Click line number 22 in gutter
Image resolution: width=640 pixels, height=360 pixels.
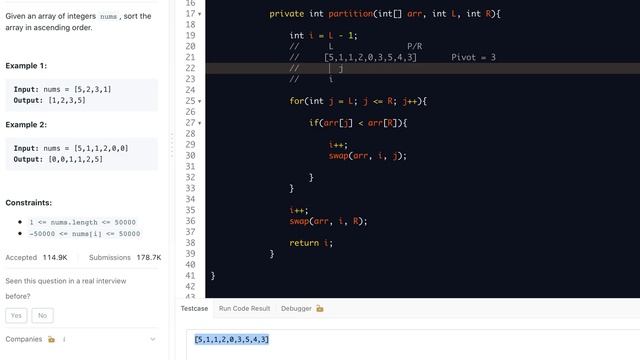pos(190,68)
